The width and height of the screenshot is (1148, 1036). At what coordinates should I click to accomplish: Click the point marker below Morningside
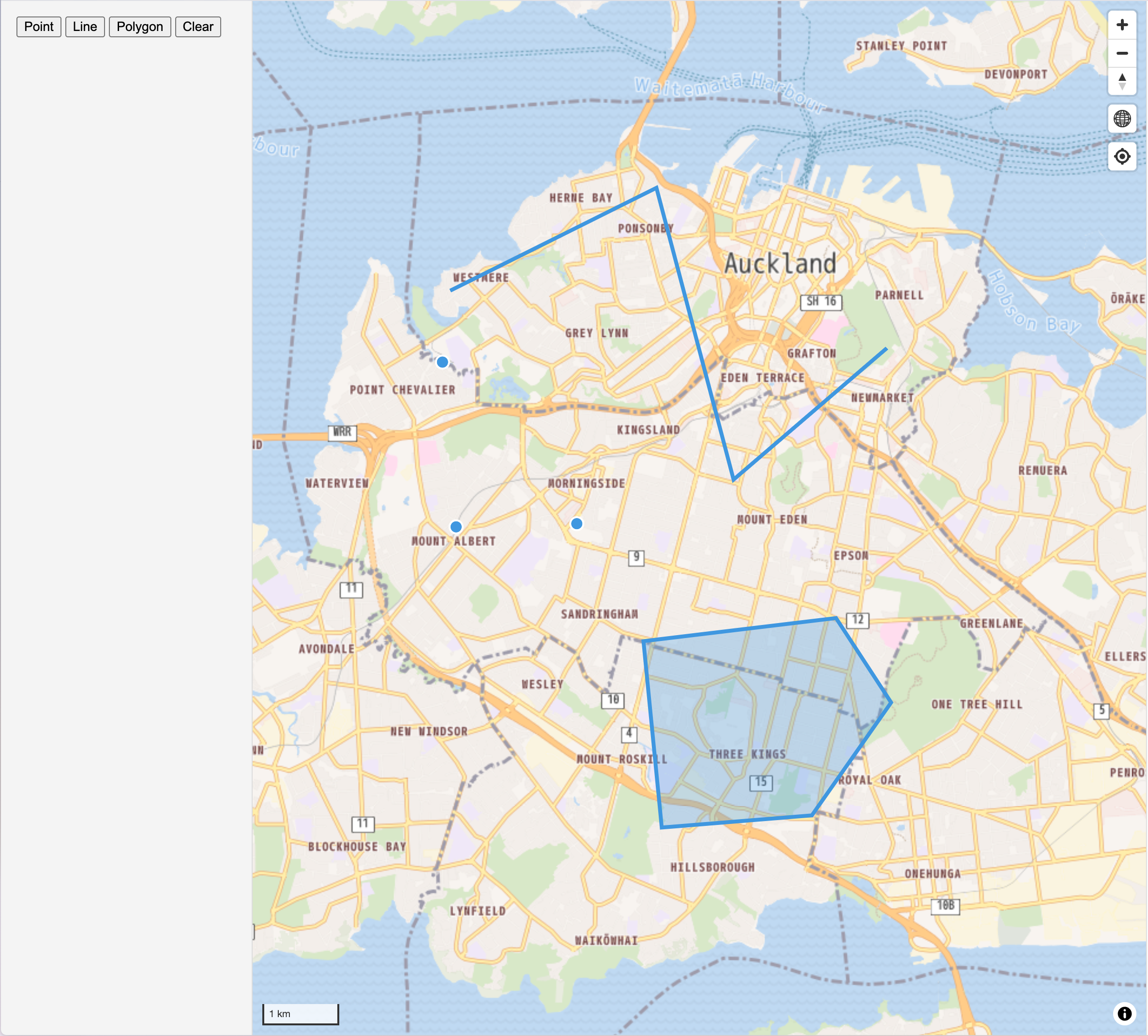576,524
